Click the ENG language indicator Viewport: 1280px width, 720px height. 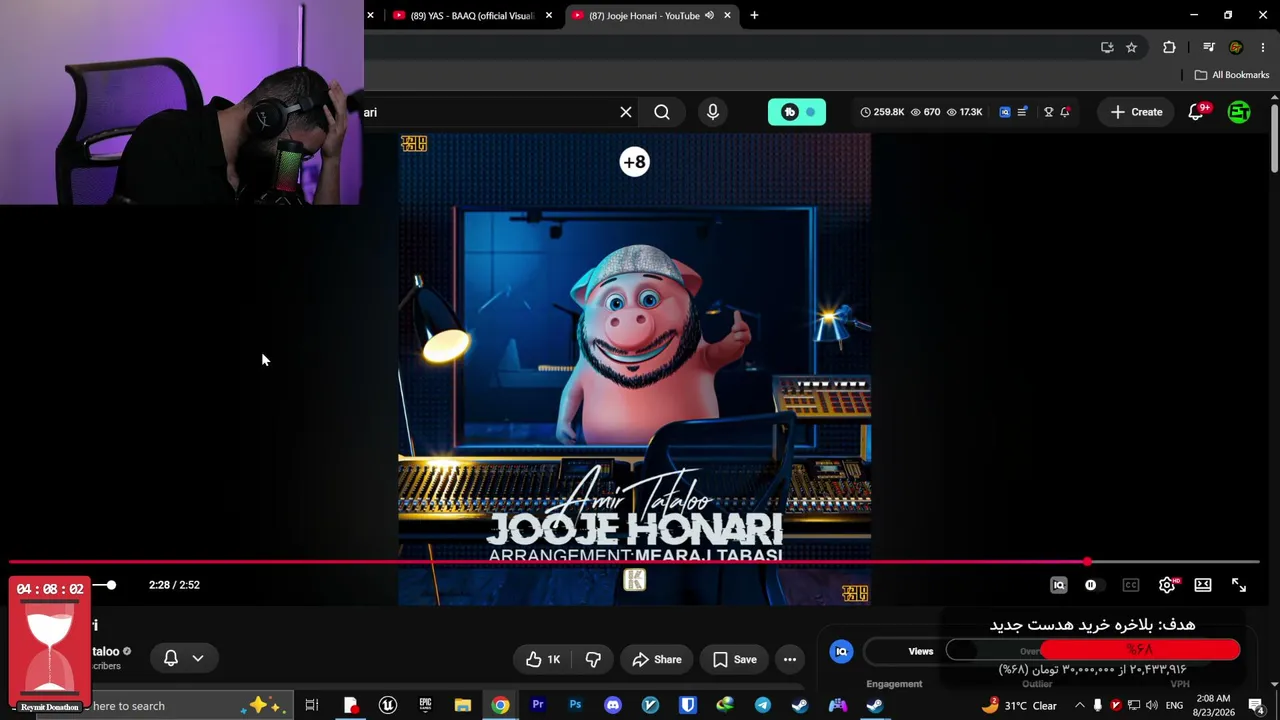click(1174, 706)
